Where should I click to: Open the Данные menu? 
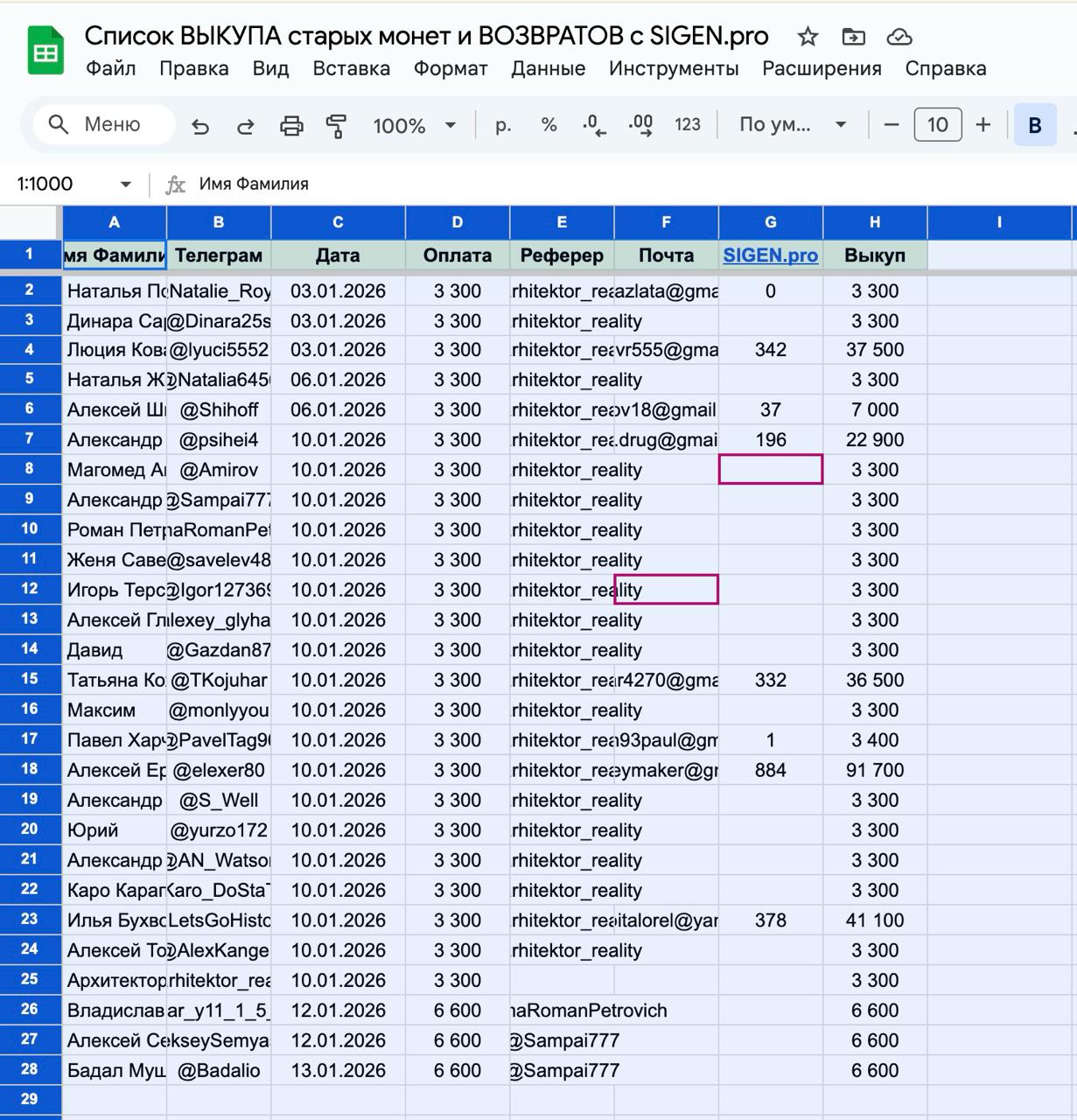click(548, 68)
